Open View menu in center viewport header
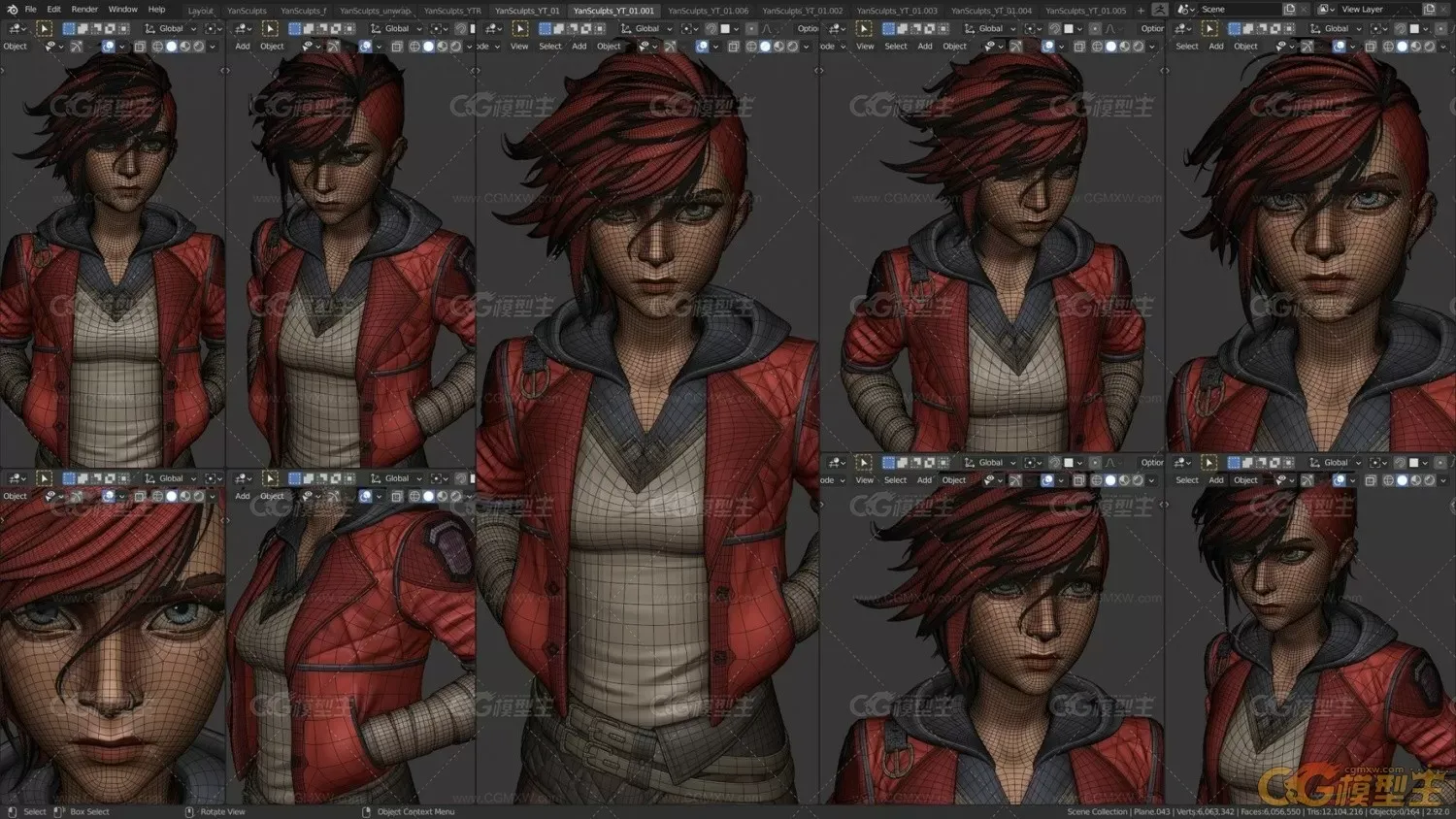1456x819 pixels. pos(519,46)
